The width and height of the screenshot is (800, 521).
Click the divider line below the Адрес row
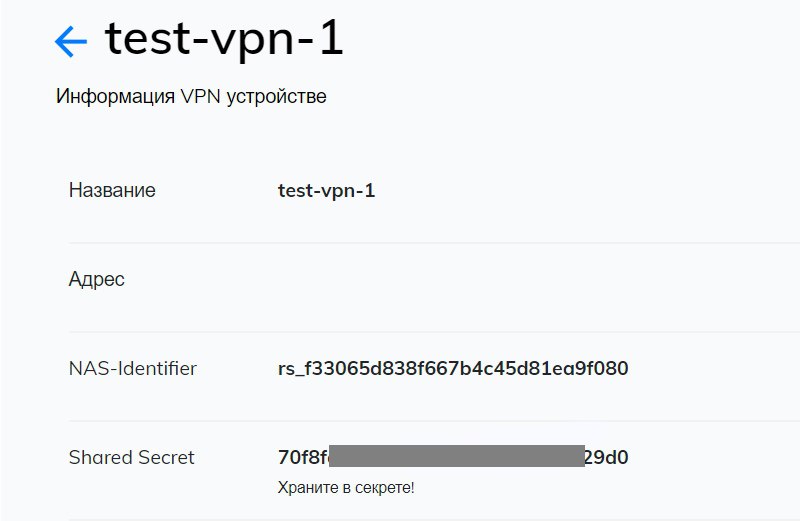(430, 332)
